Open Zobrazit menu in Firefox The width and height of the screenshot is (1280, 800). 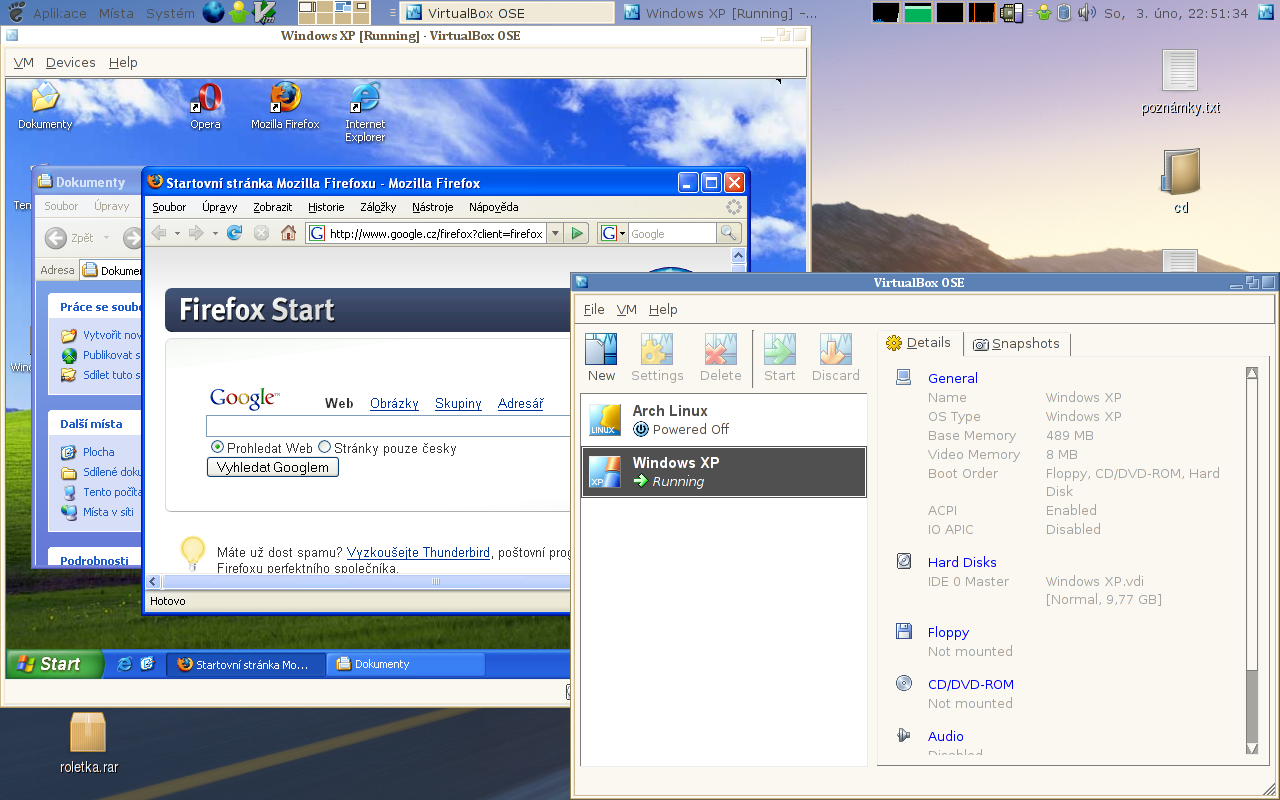click(x=272, y=207)
